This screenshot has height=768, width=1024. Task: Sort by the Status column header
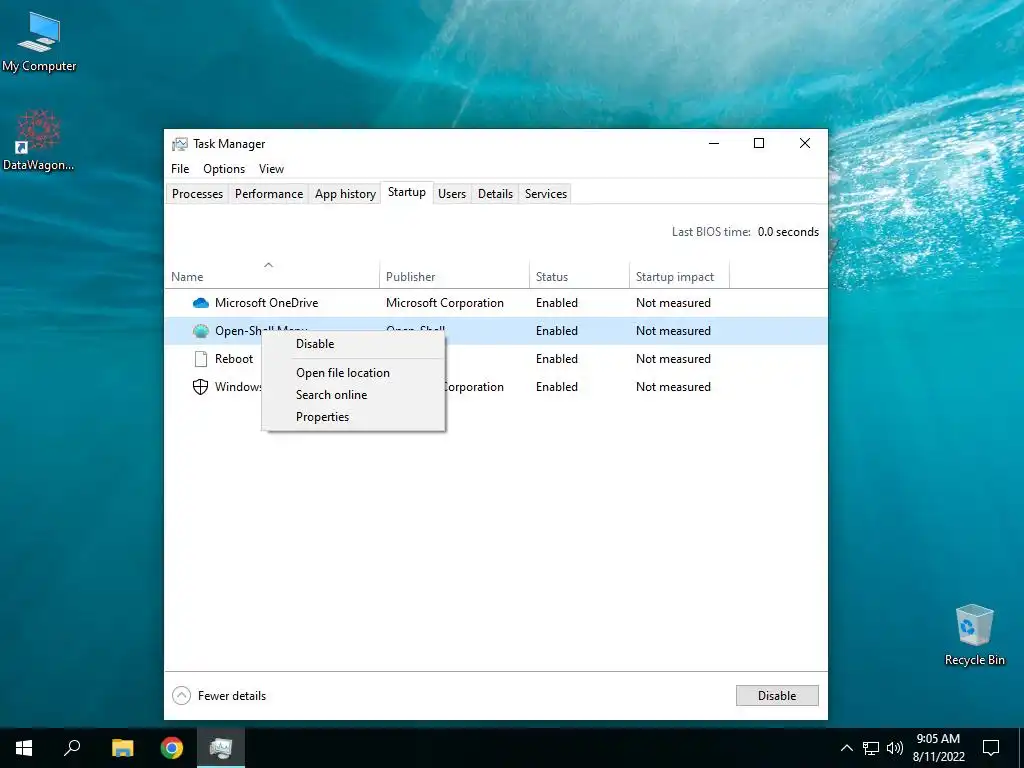pos(579,276)
